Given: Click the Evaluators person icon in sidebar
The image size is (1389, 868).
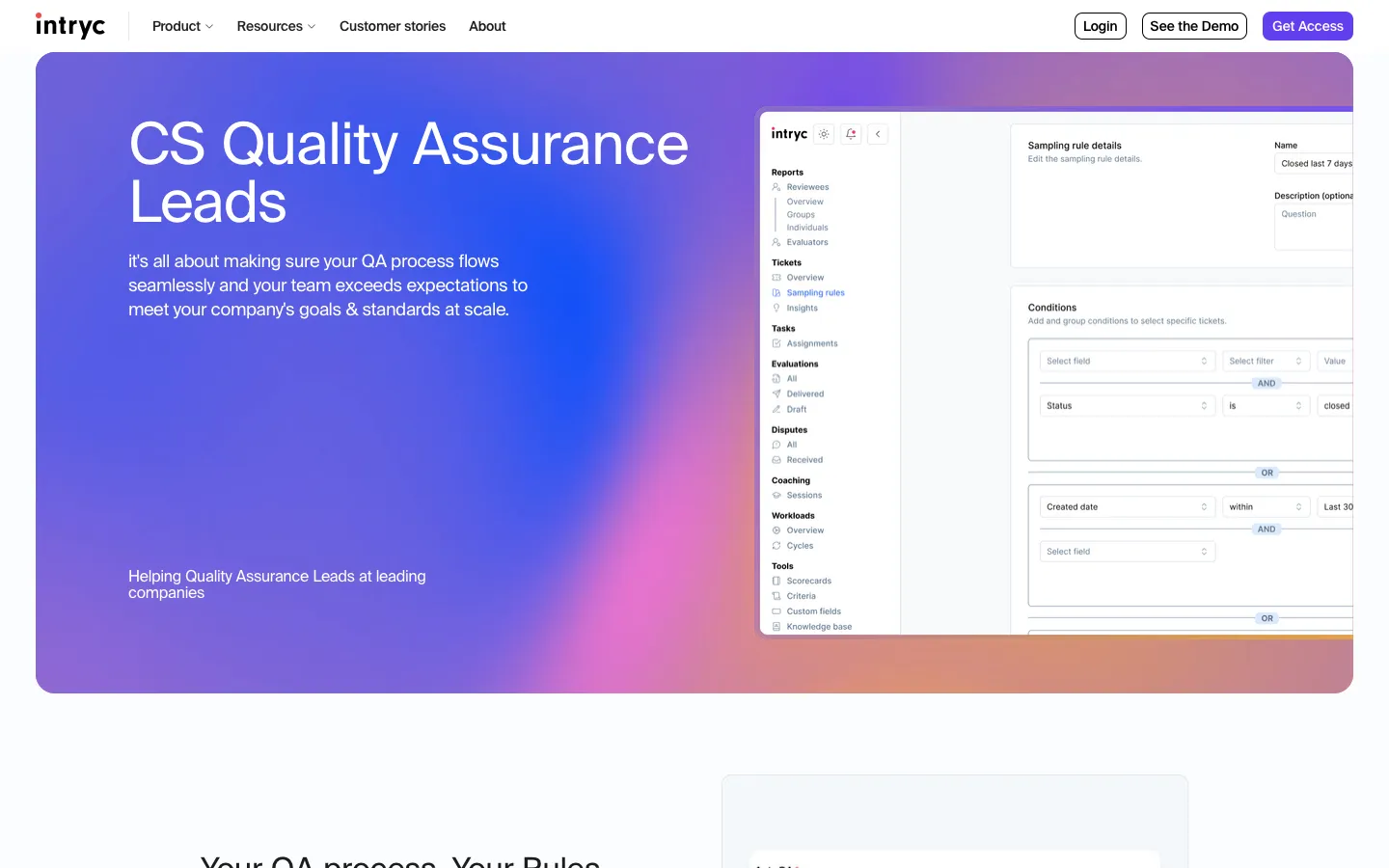Looking at the screenshot, I should coord(776,242).
